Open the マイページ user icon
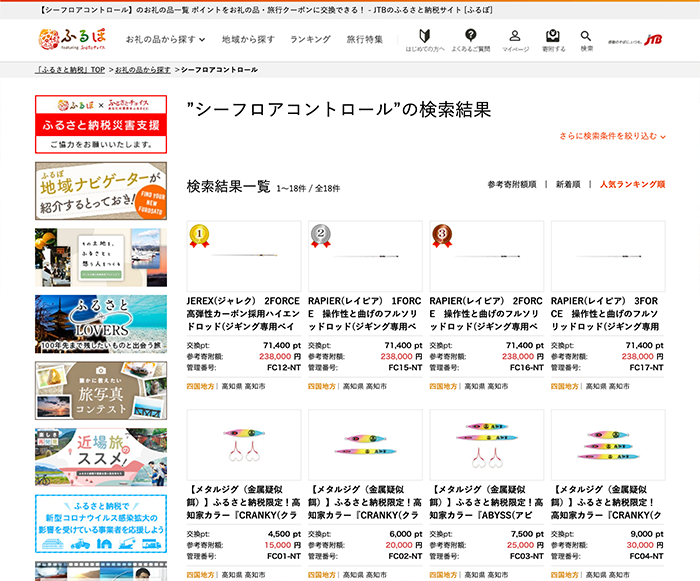Image resolution: width=700 pixels, height=581 pixels. pos(515,40)
